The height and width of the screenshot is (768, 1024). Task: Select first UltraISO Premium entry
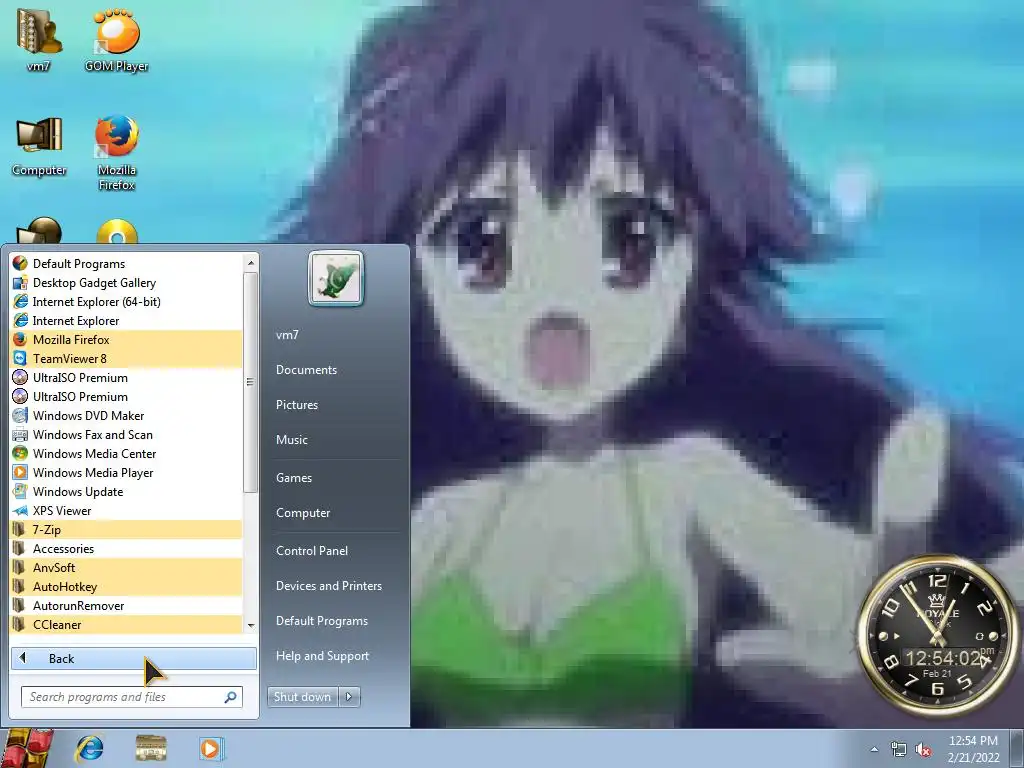click(127, 377)
